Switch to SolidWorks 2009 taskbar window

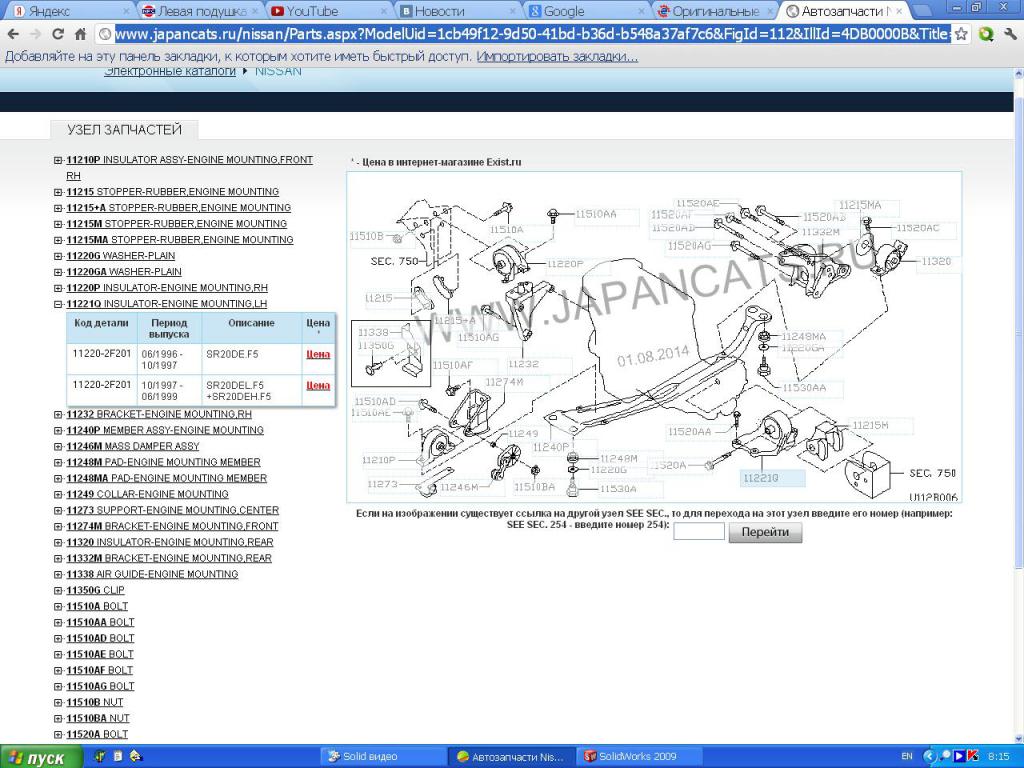click(641, 756)
